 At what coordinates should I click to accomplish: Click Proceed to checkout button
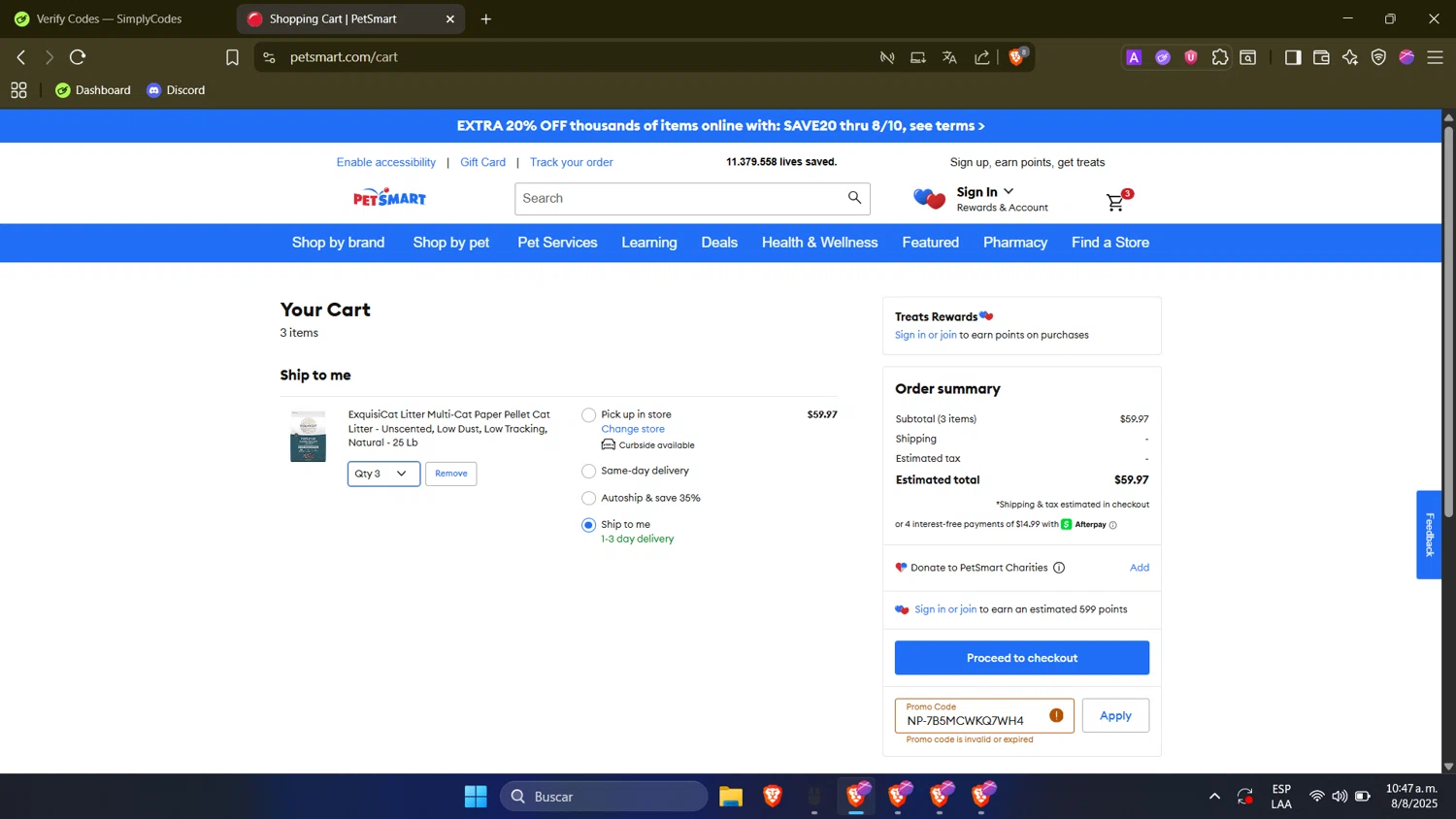(x=1021, y=658)
